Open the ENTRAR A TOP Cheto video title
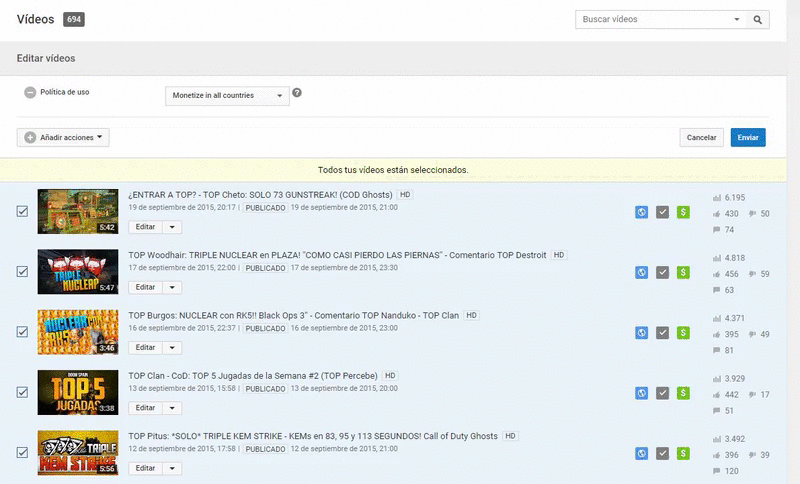This screenshot has height=484, width=800. click(260, 195)
